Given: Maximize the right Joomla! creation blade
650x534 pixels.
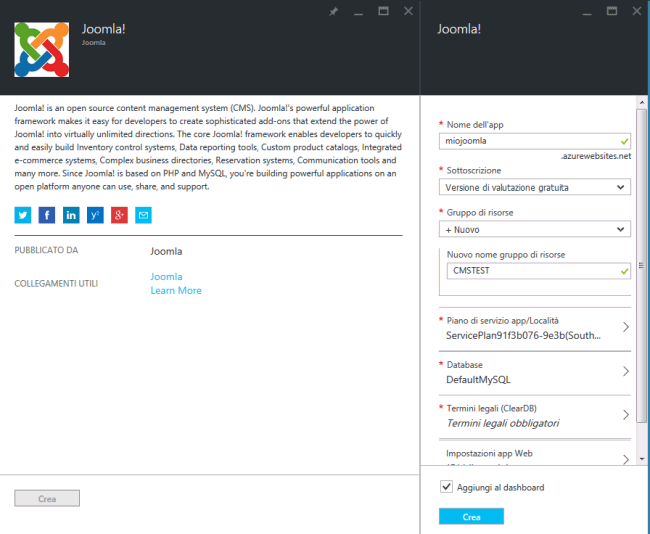Looking at the screenshot, I should click(x=612, y=11).
